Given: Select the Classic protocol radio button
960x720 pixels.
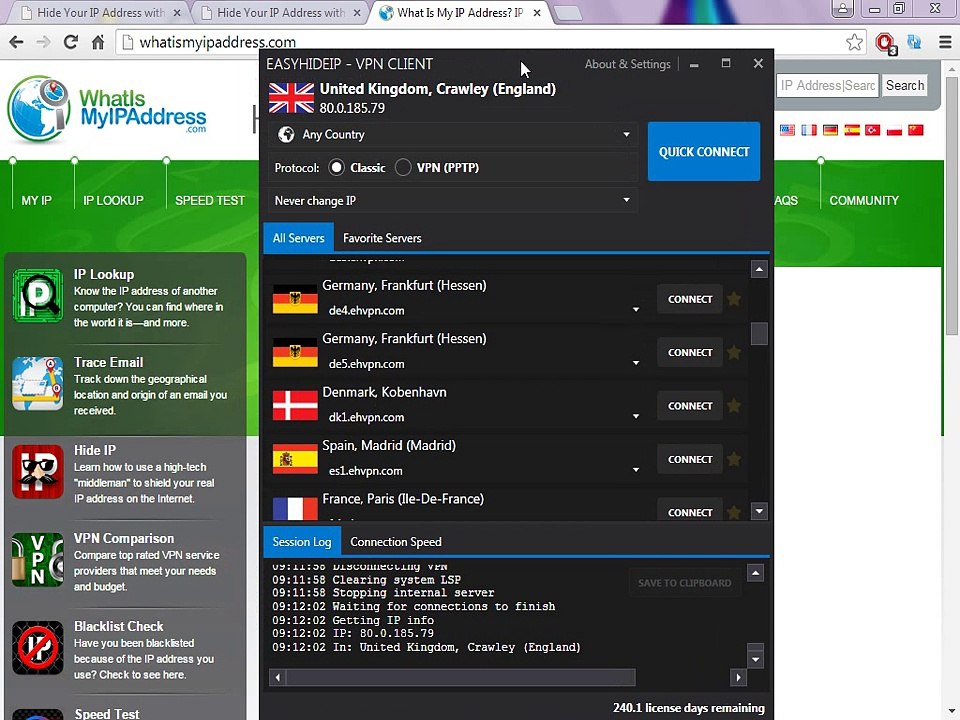Looking at the screenshot, I should pyautogui.click(x=337, y=167).
